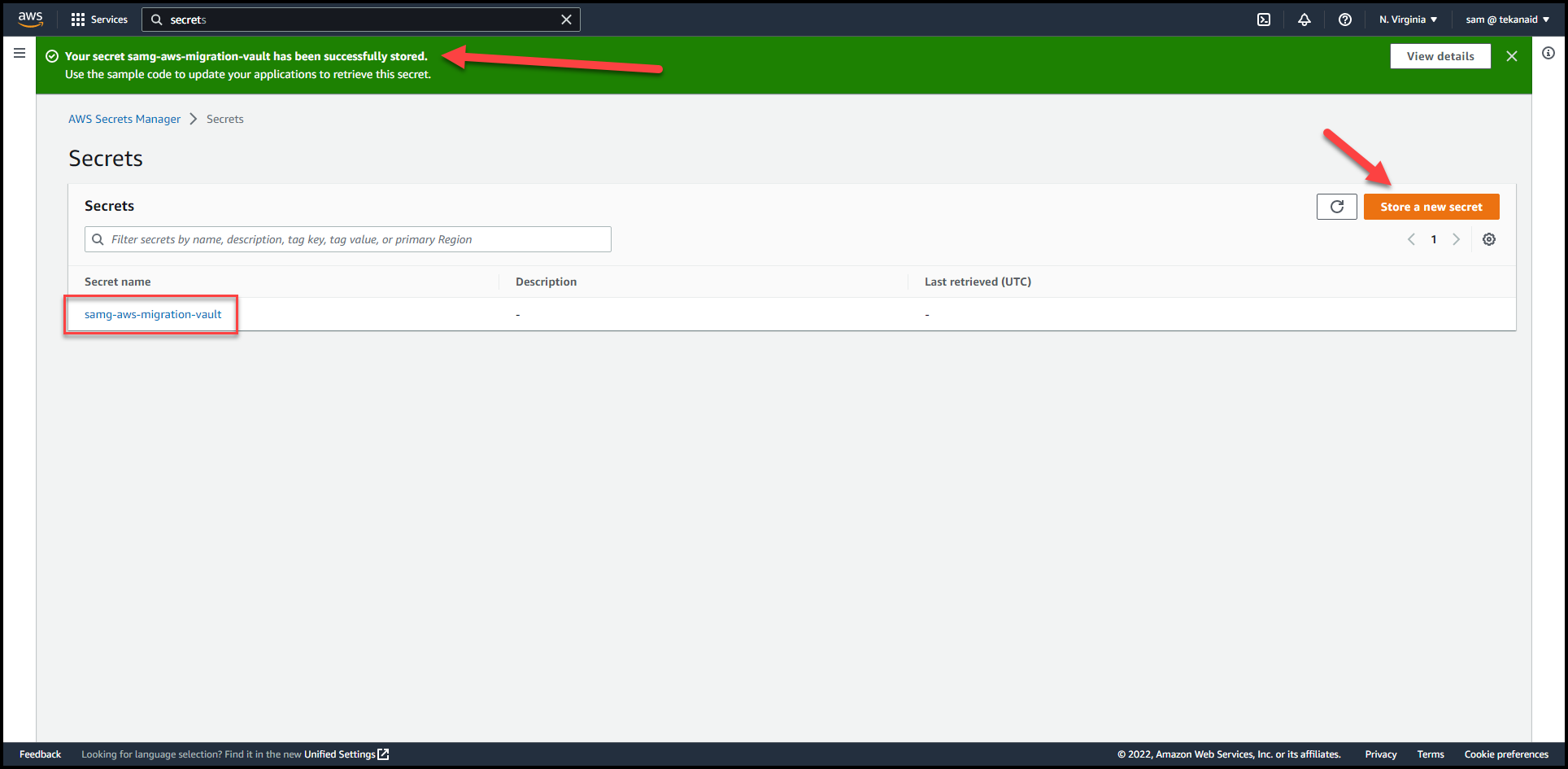
Task: Open Cookie preferences in the footer
Action: coord(1506,754)
